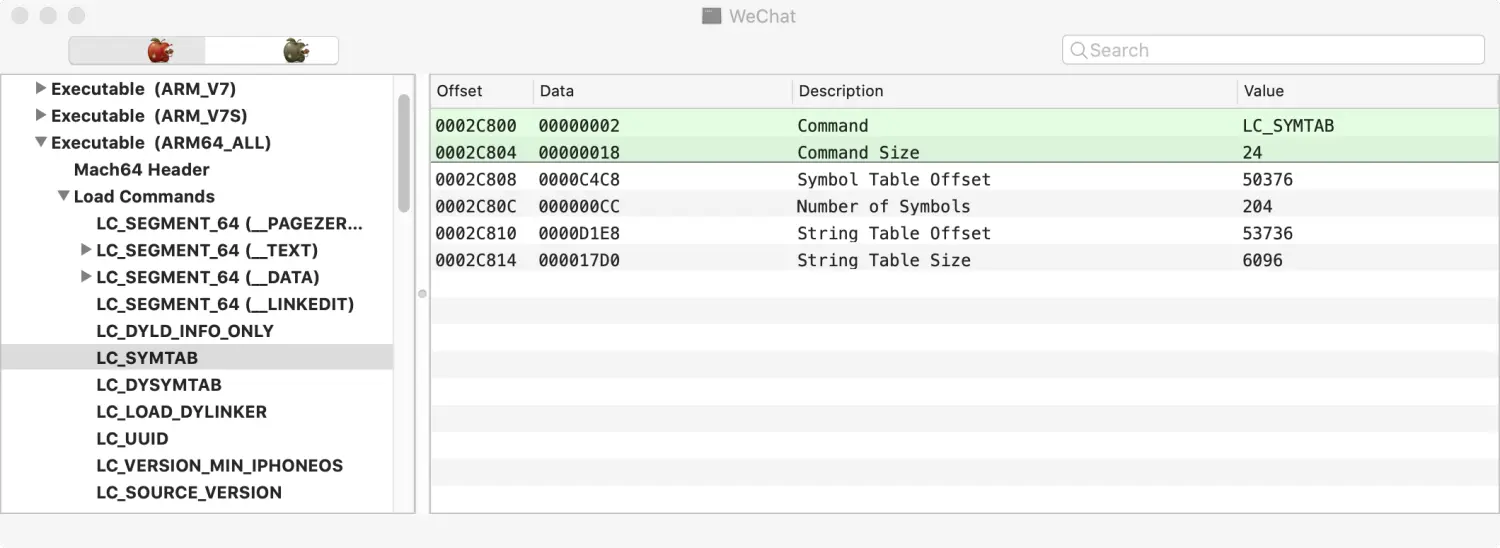
Task: Sort by the Offset column header
Action: point(460,91)
